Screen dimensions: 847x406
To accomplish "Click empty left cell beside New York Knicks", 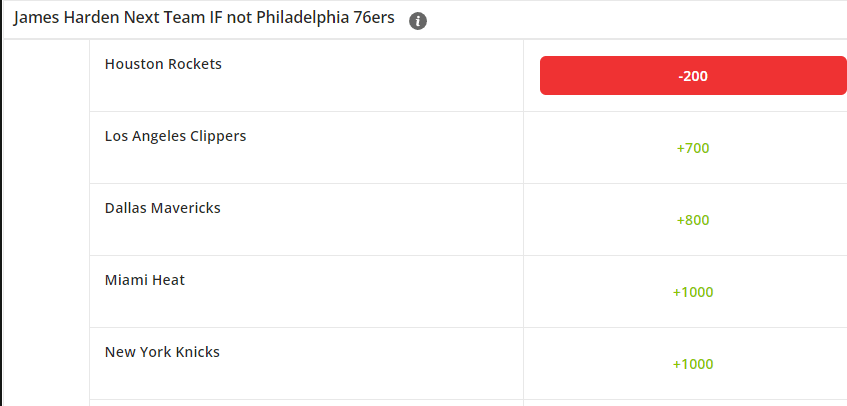I will 46,363.
